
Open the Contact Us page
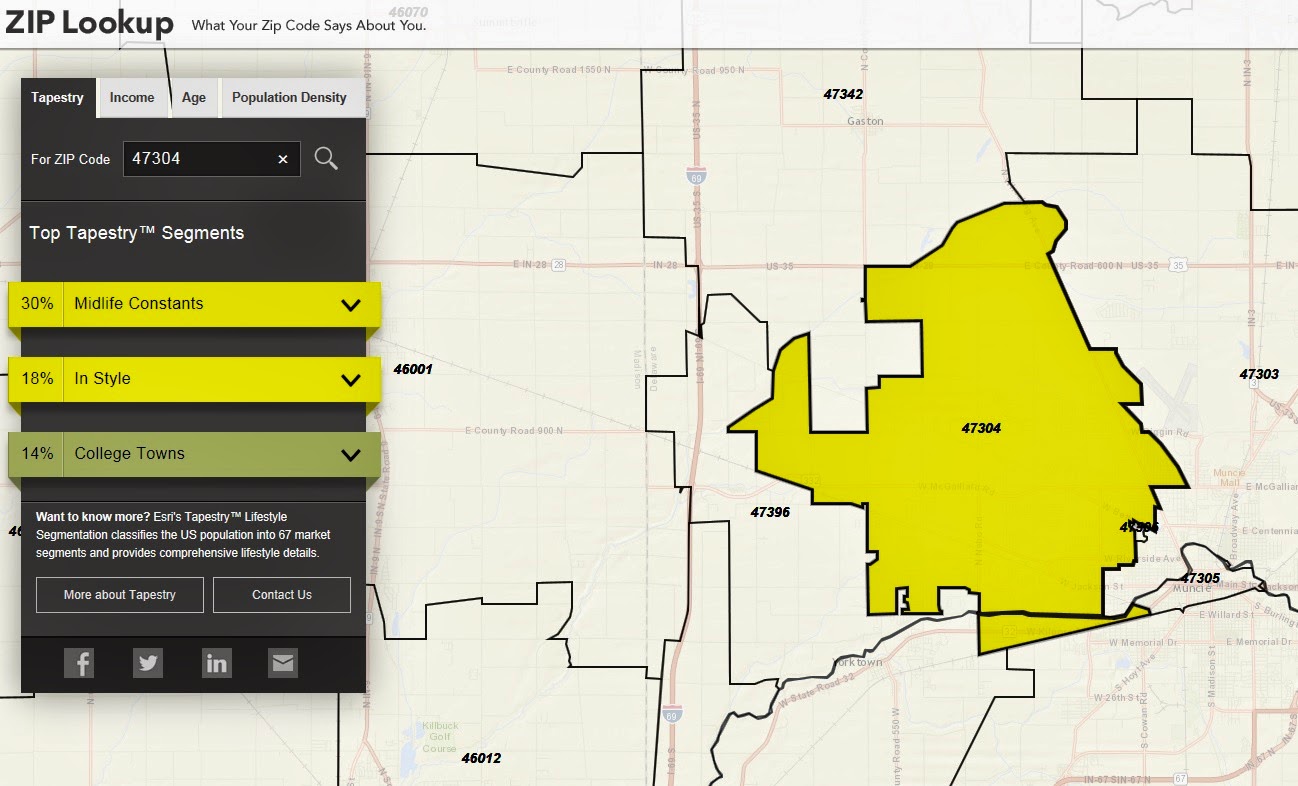click(x=283, y=594)
